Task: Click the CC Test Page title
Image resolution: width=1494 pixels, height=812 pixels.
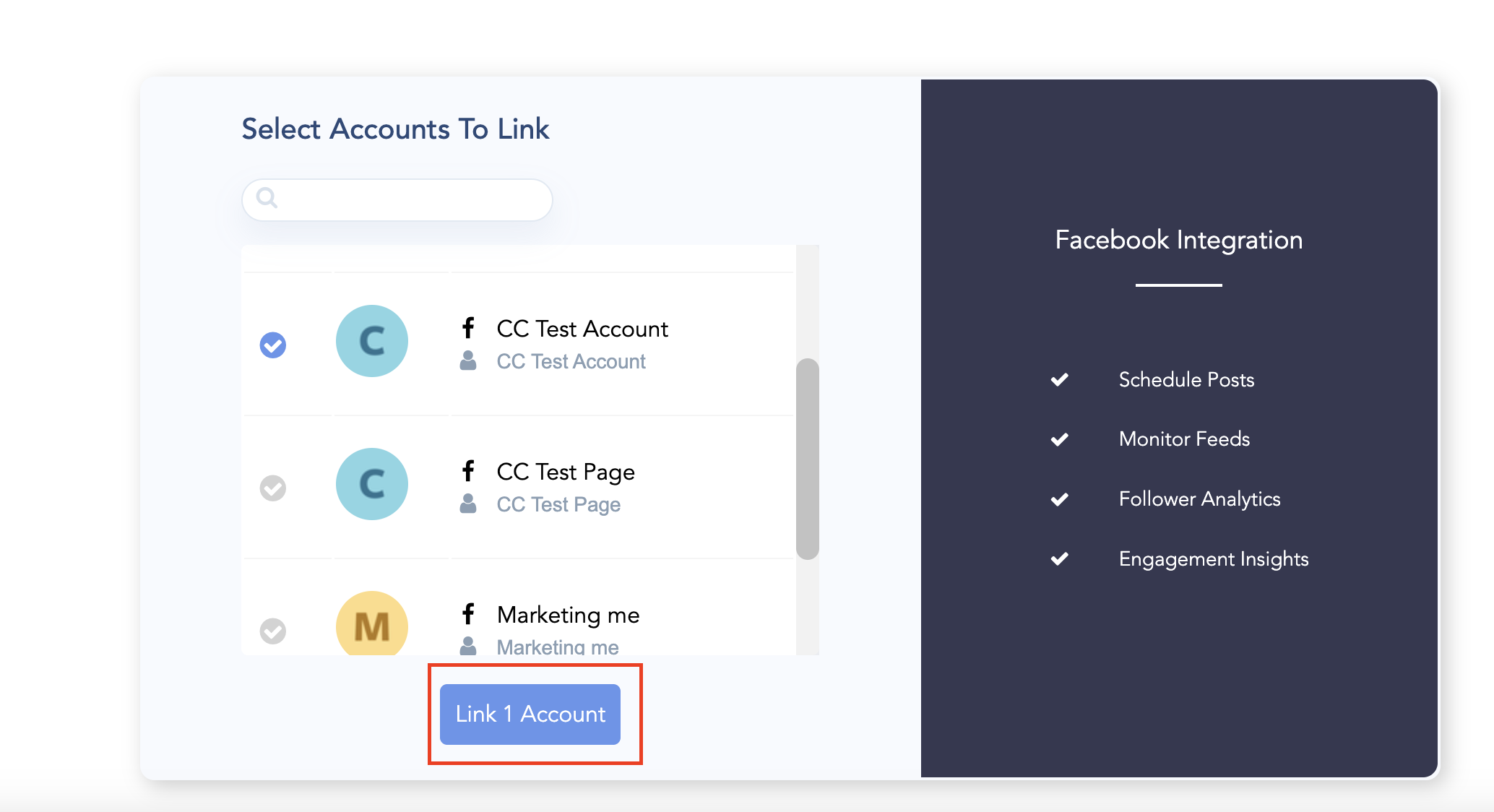Action: pyautogui.click(x=566, y=472)
